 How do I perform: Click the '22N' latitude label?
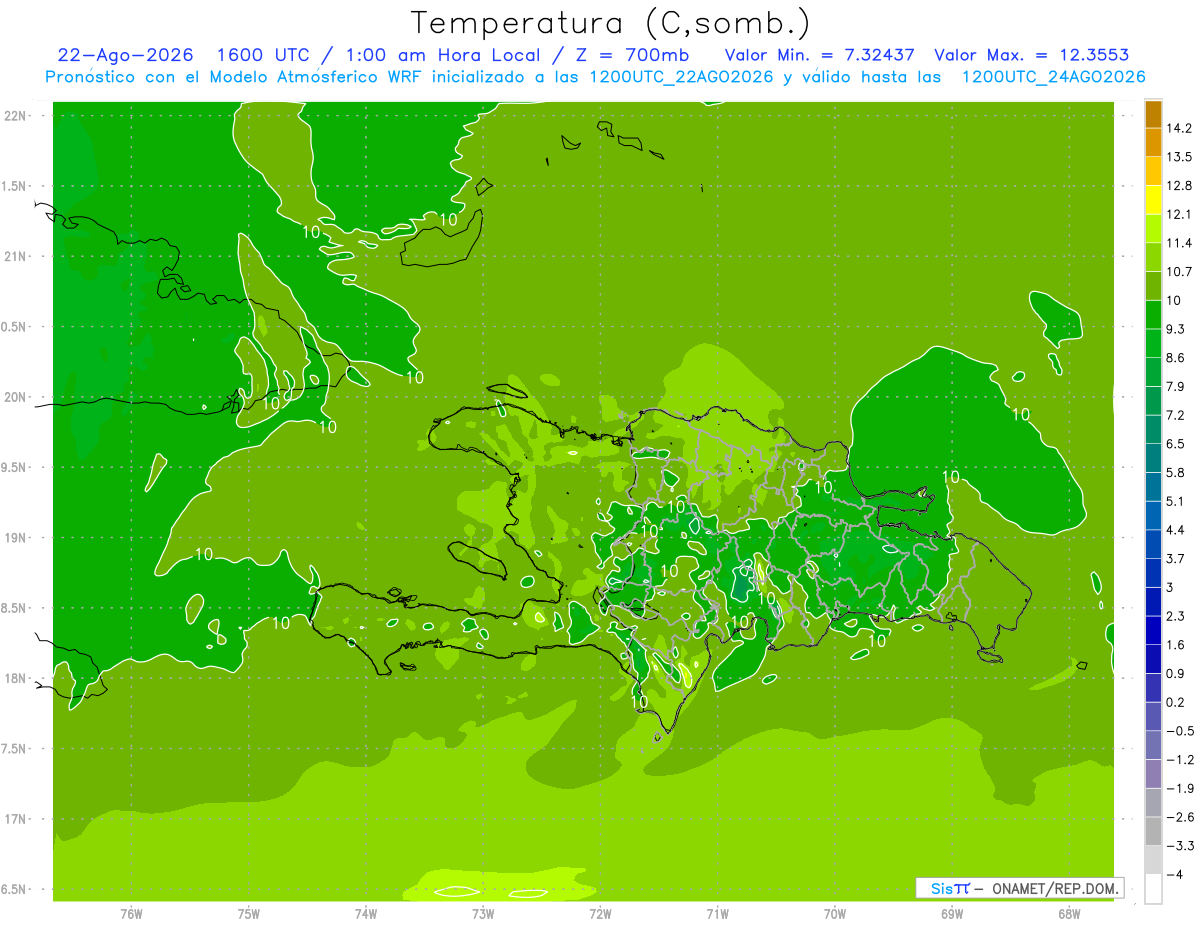pos(14,116)
